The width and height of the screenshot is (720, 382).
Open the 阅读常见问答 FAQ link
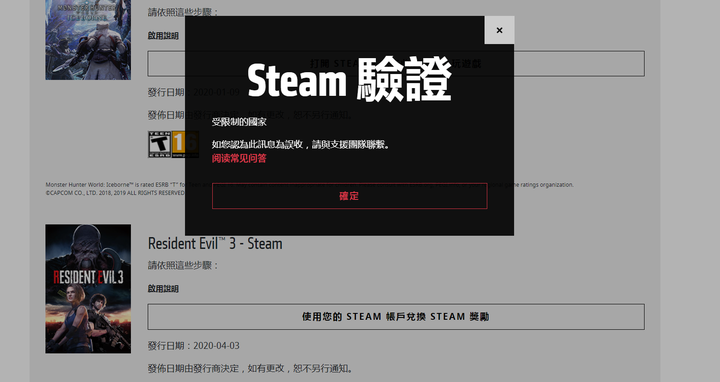[239, 159]
